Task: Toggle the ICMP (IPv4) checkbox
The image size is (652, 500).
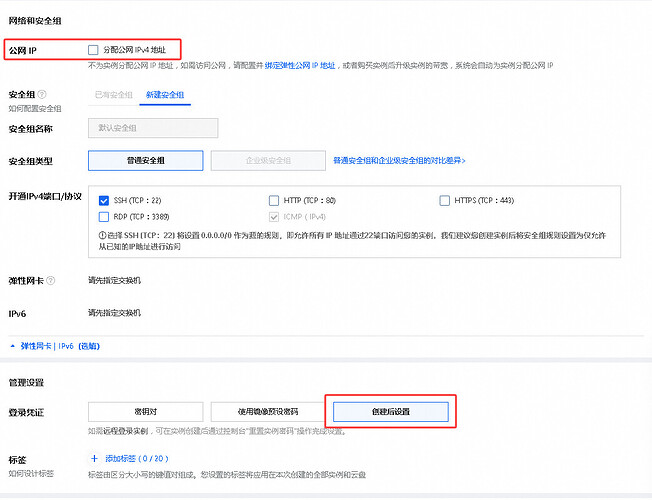Action: click(274, 217)
